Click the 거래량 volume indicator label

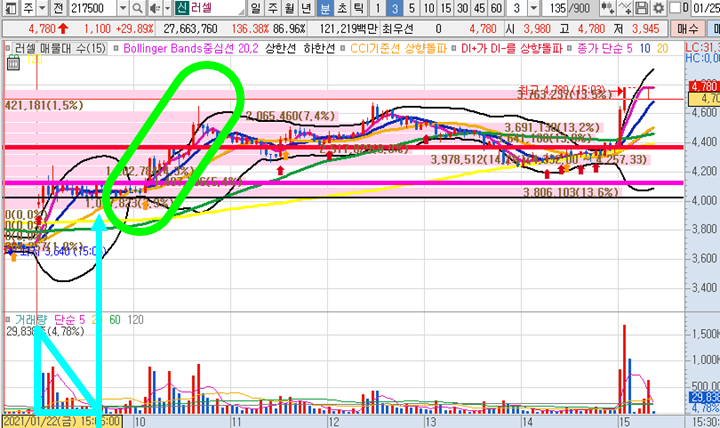30,320
